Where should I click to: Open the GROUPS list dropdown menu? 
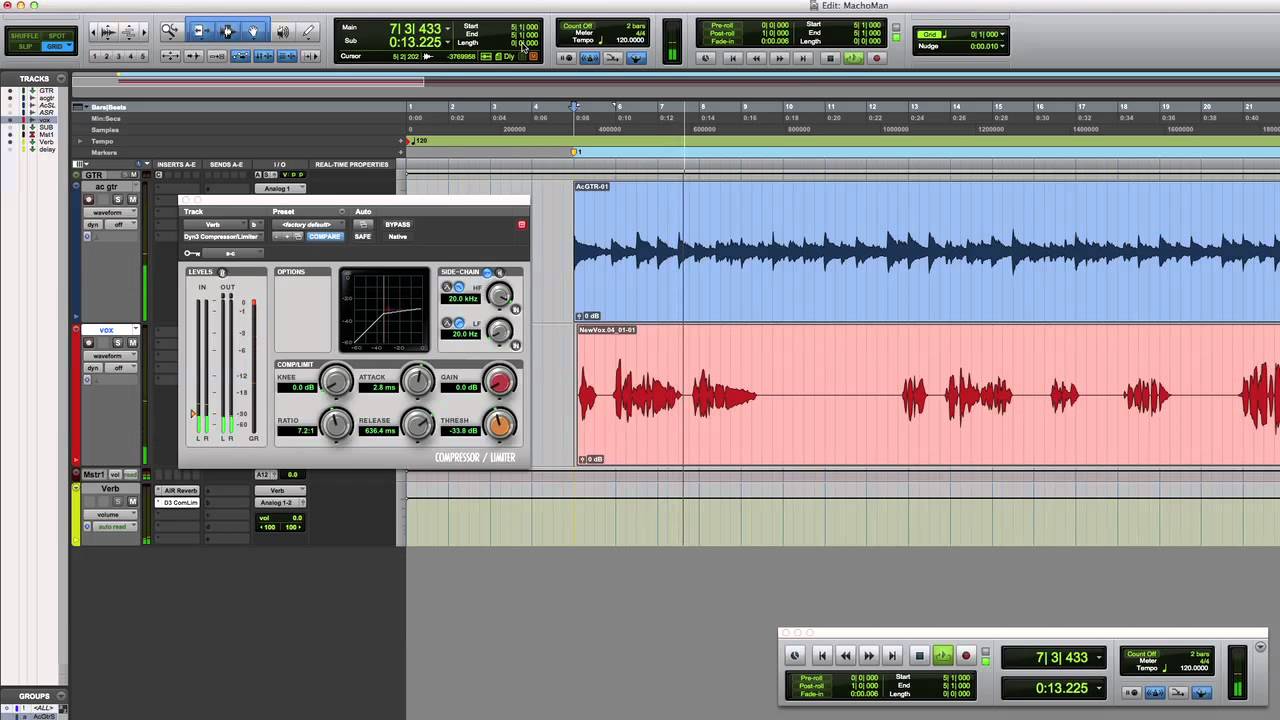click(61, 696)
